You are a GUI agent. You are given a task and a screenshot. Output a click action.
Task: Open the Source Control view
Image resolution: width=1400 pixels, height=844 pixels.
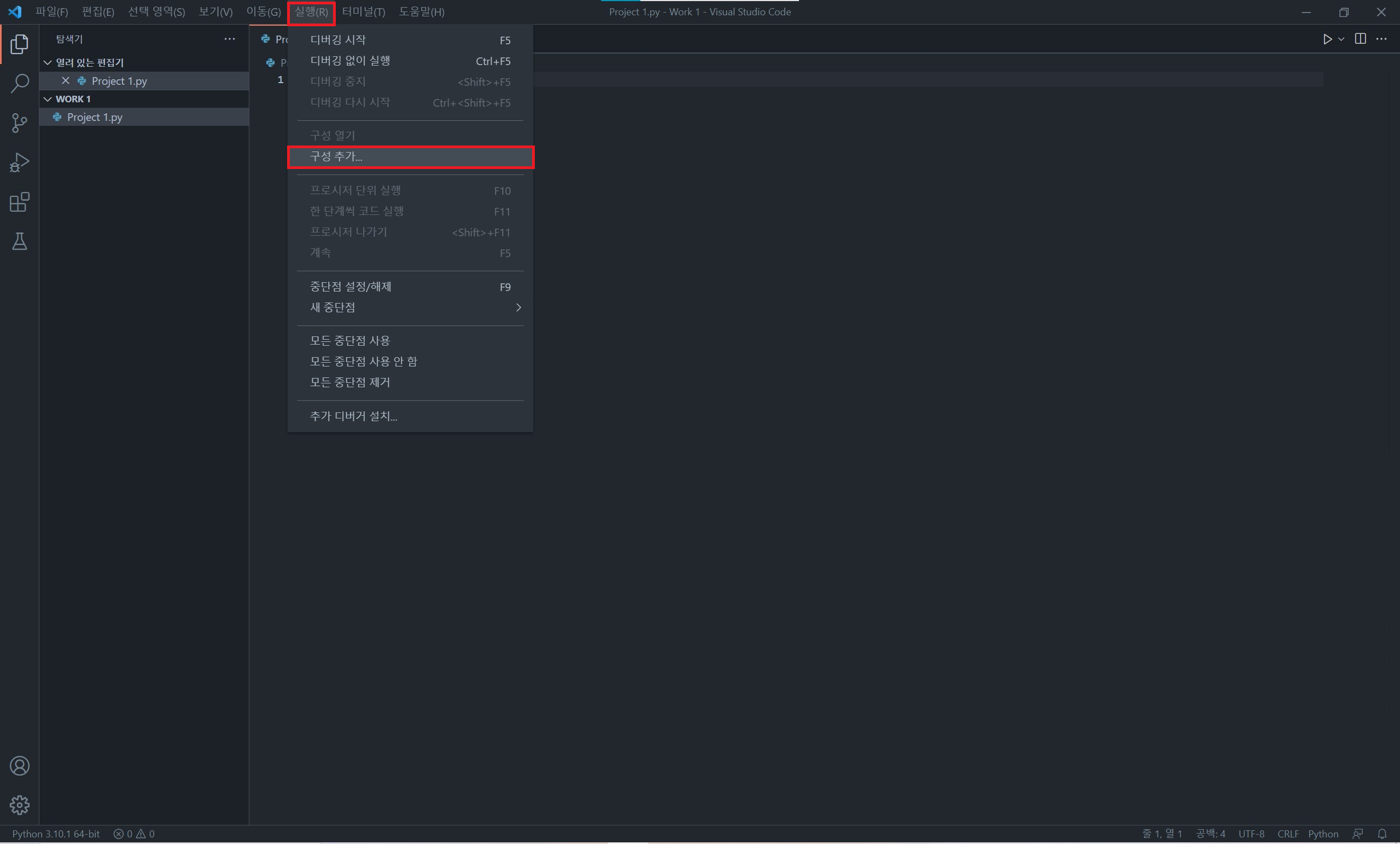[19, 123]
